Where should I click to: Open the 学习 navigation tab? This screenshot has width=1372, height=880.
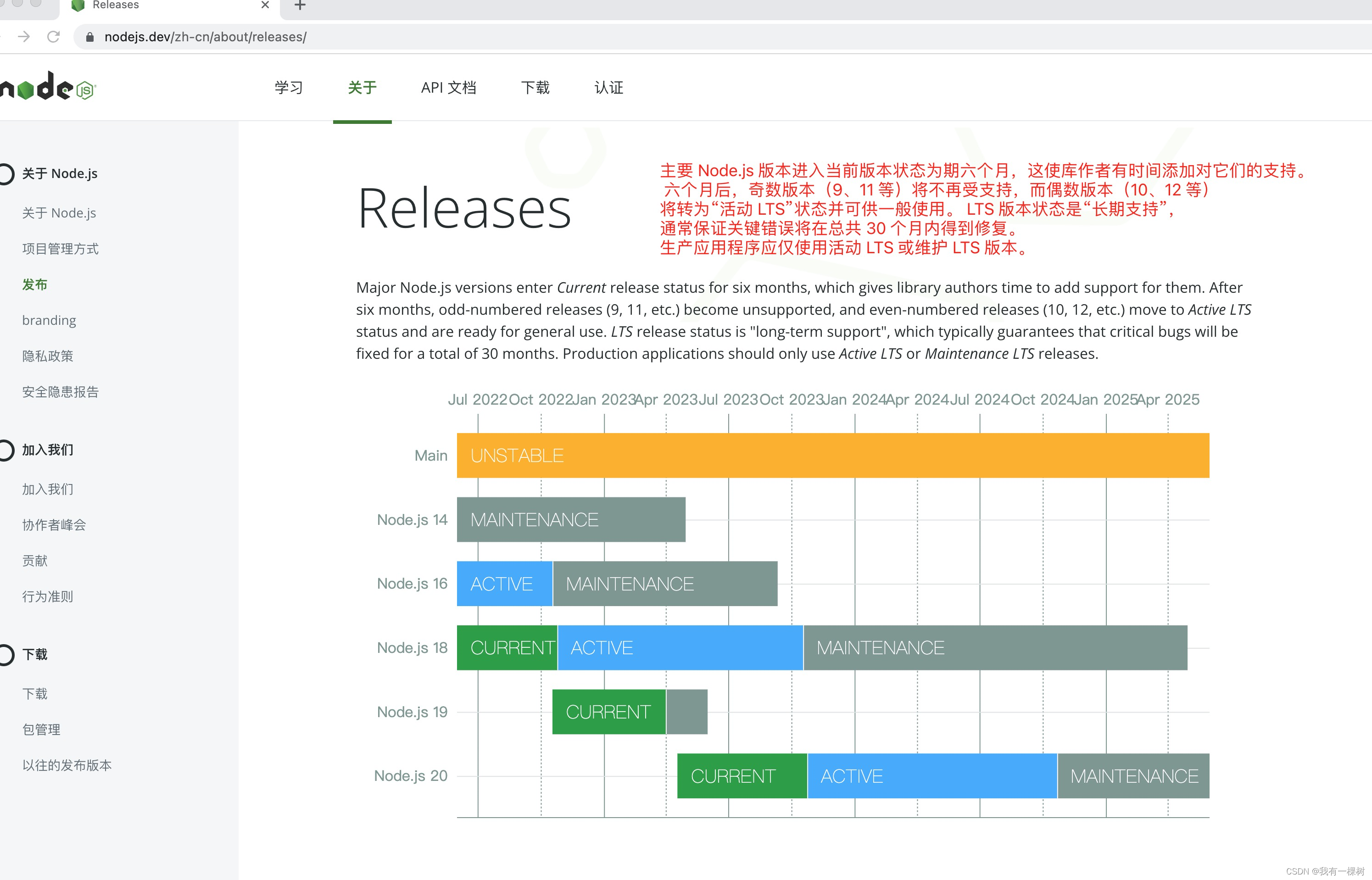pos(289,88)
